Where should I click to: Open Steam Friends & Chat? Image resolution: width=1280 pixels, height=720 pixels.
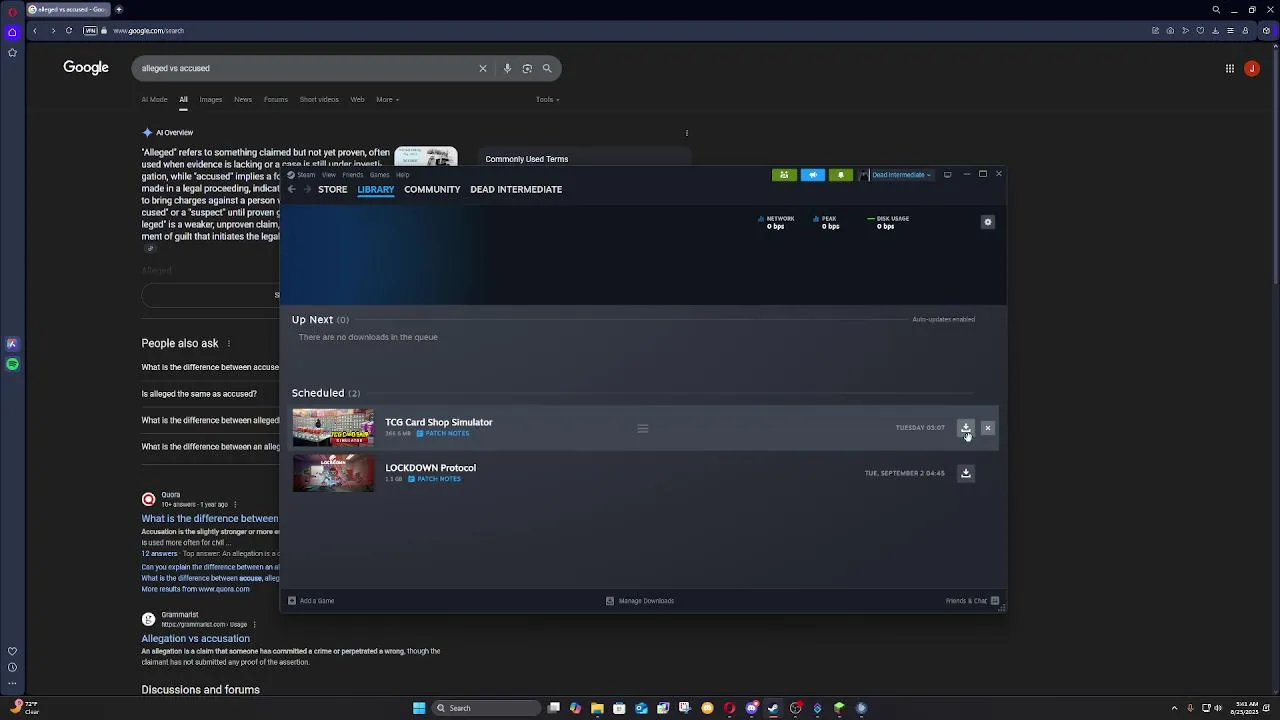[x=972, y=601]
